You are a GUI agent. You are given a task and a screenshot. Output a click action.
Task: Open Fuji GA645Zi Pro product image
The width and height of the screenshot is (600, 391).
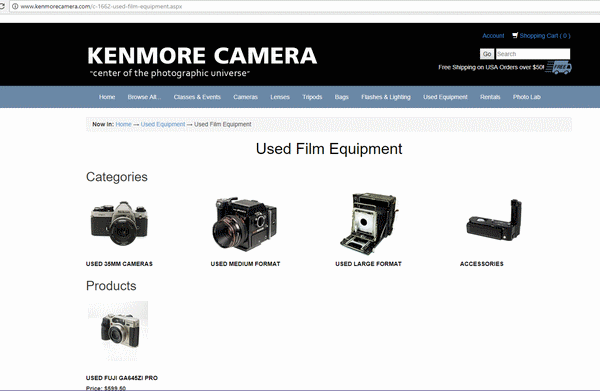click(118, 331)
